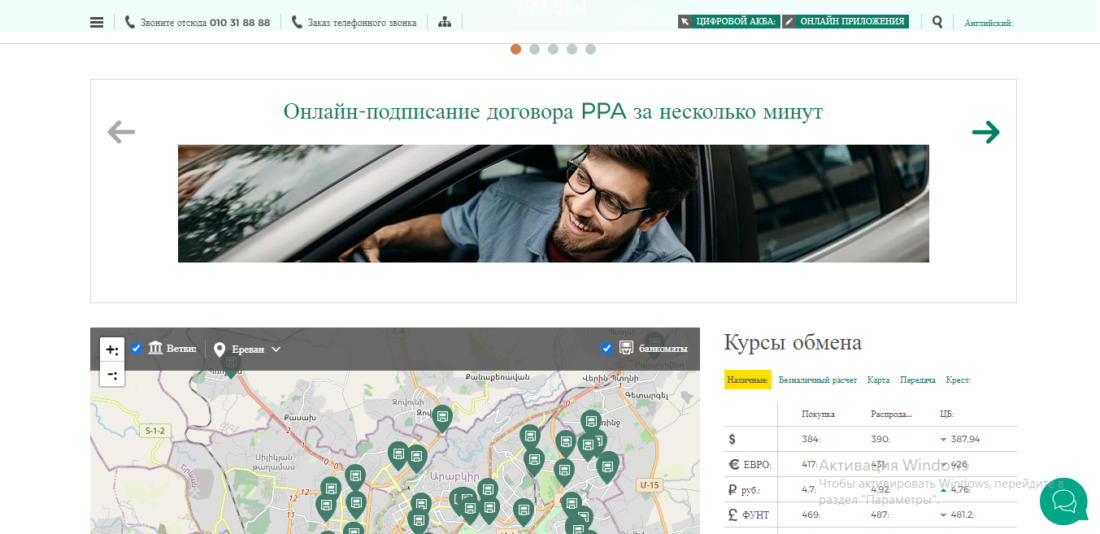Click the ruble sign currency icon

(733, 490)
